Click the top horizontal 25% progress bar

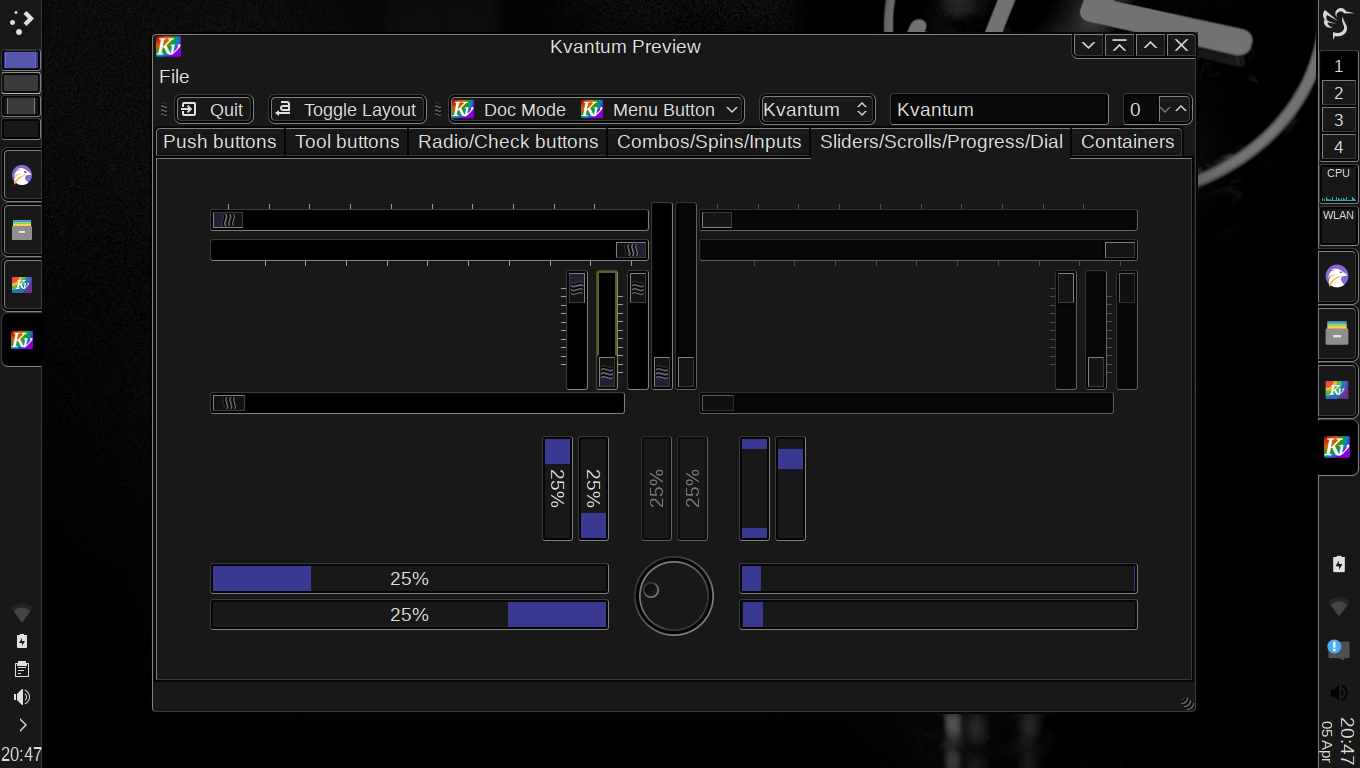pos(409,579)
